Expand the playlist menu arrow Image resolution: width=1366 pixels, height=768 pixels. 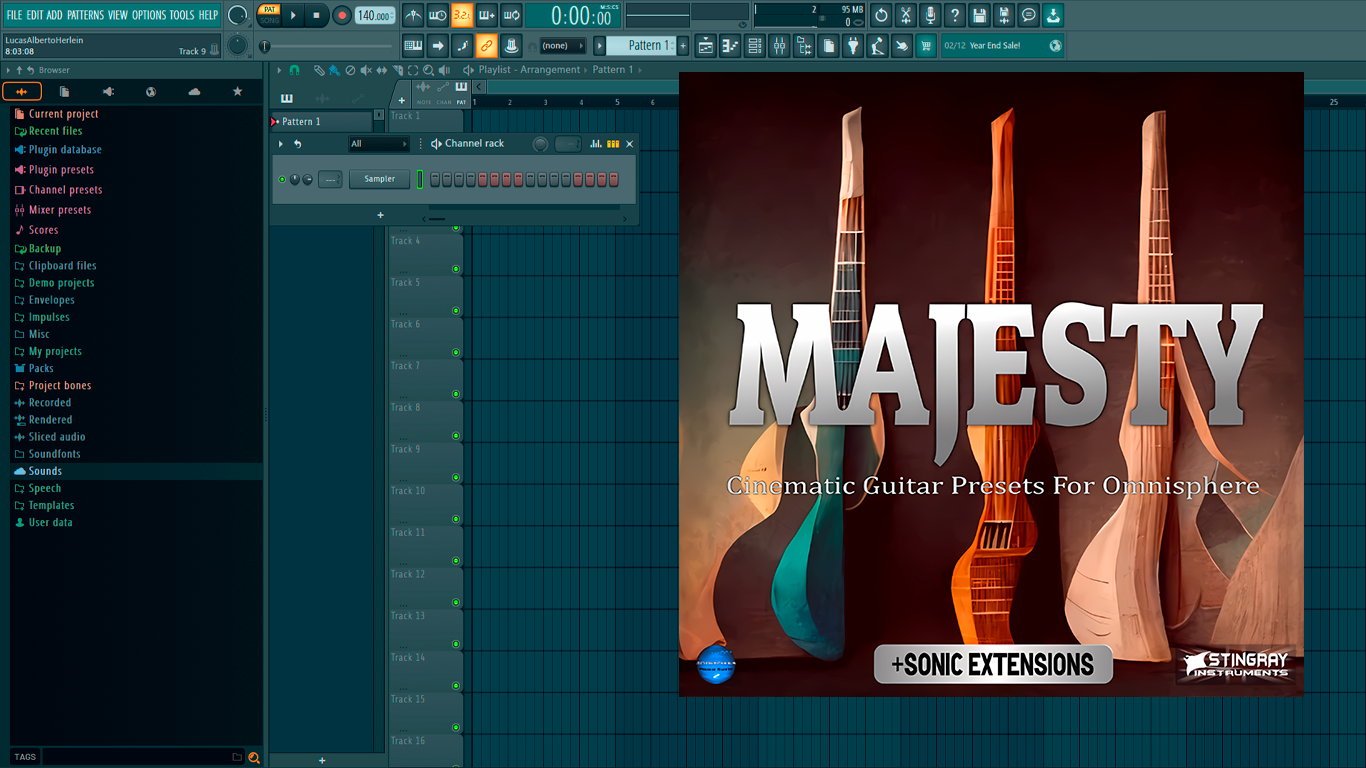tap(279, 70)
